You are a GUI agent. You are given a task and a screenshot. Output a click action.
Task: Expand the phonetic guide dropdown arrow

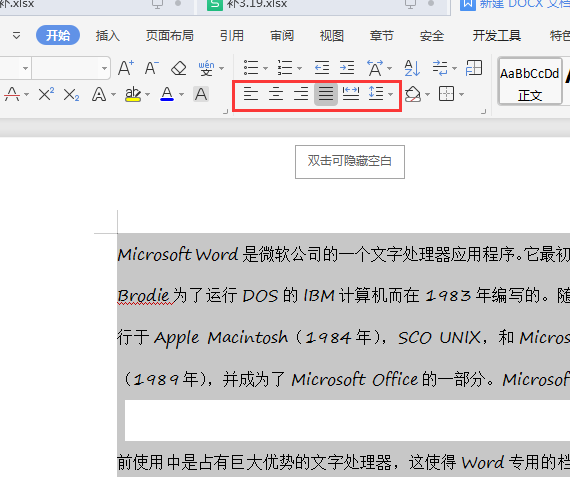(x=221, y=68)
